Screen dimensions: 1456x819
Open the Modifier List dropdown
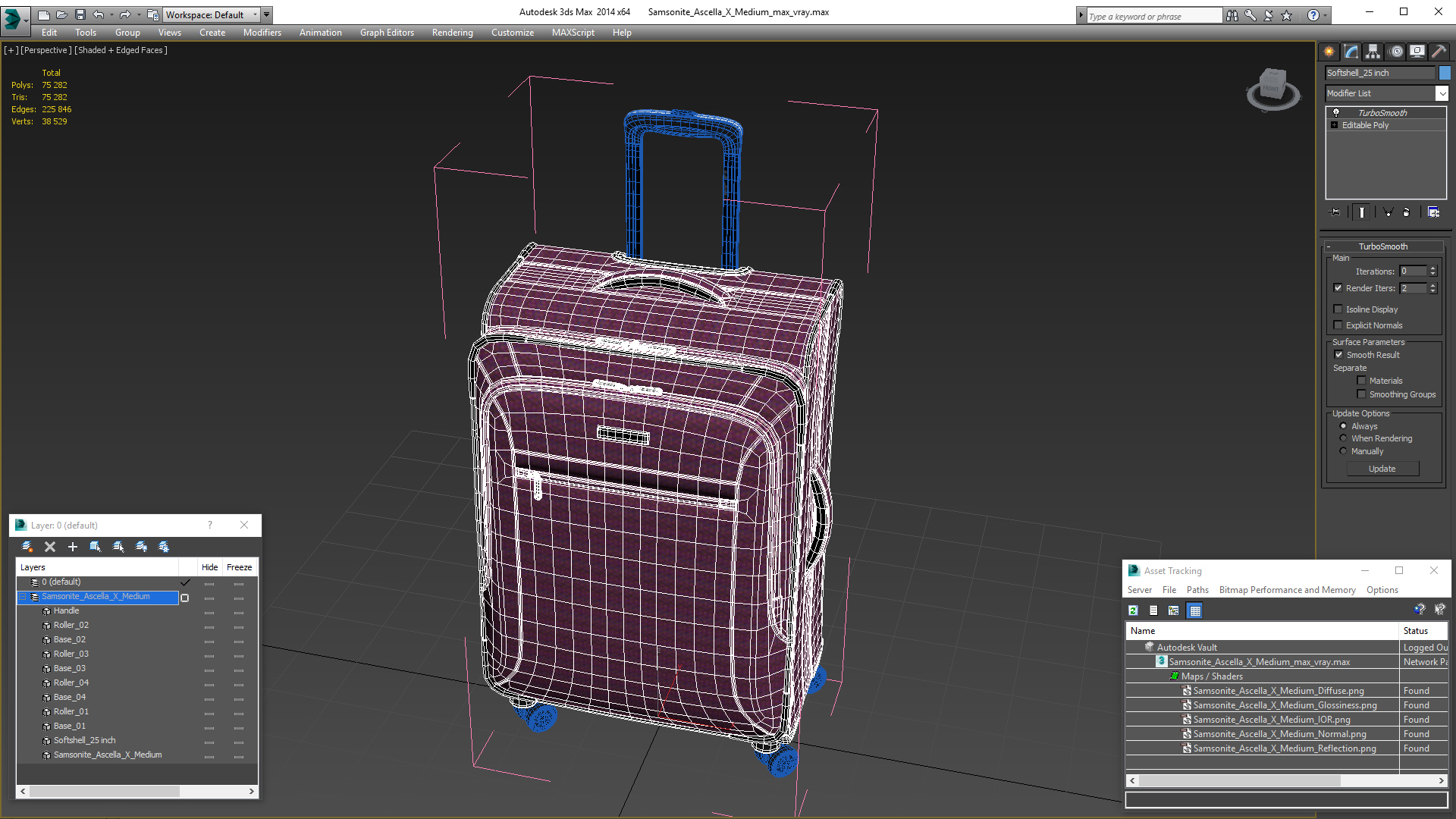(1442, 93)
